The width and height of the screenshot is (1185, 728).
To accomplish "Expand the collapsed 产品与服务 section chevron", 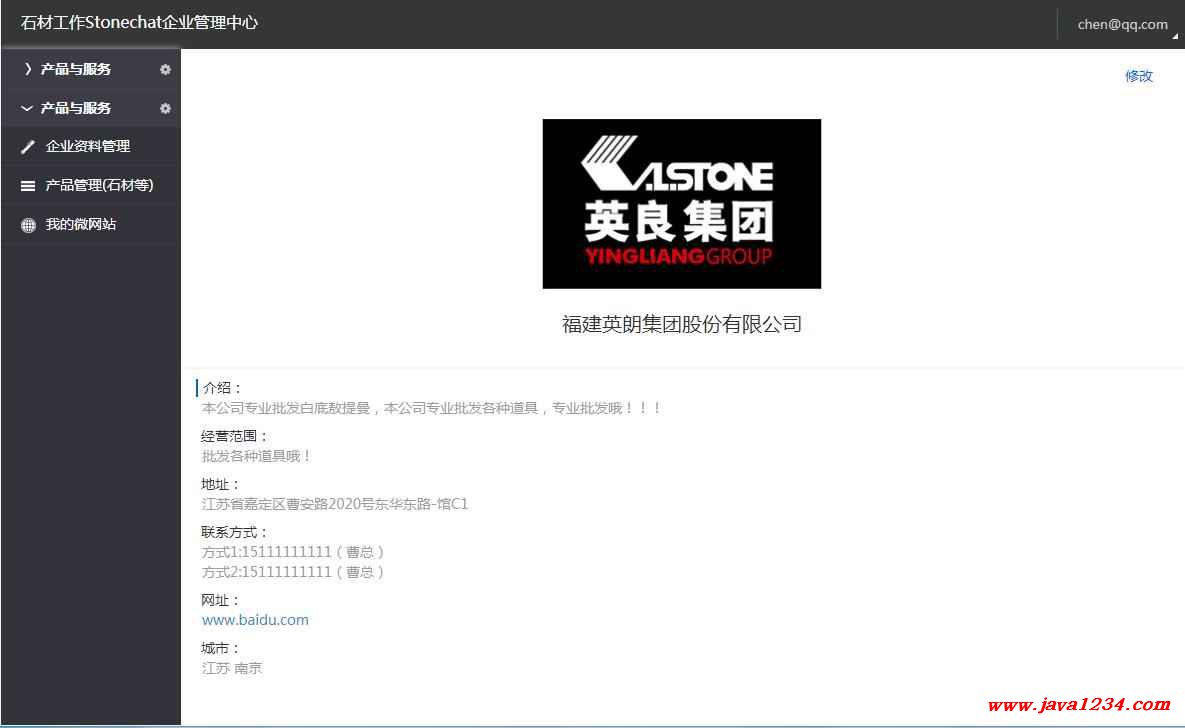I will click(28, 69).
